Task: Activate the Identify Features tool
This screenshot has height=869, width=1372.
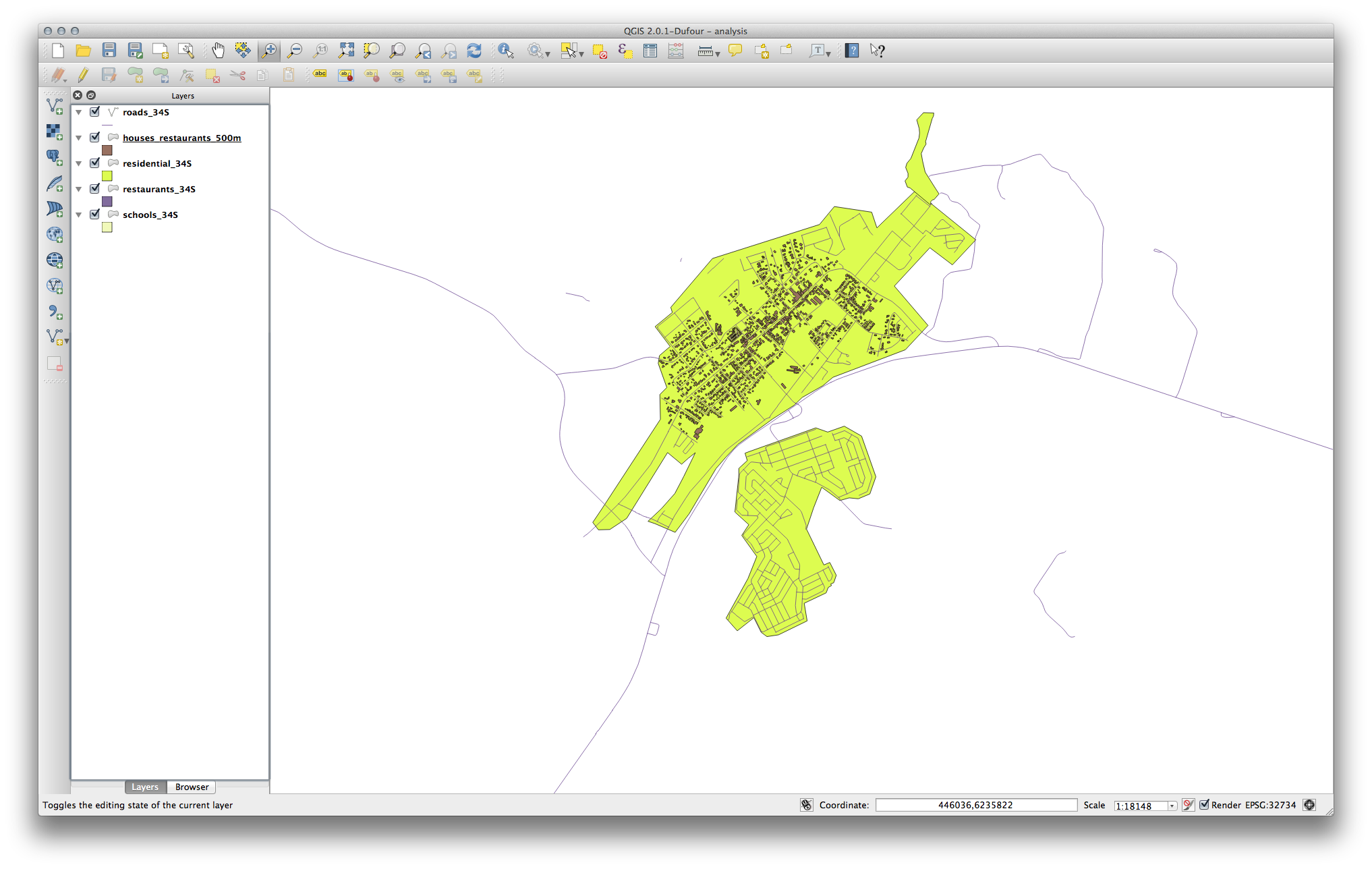Action: click(506, 51)
